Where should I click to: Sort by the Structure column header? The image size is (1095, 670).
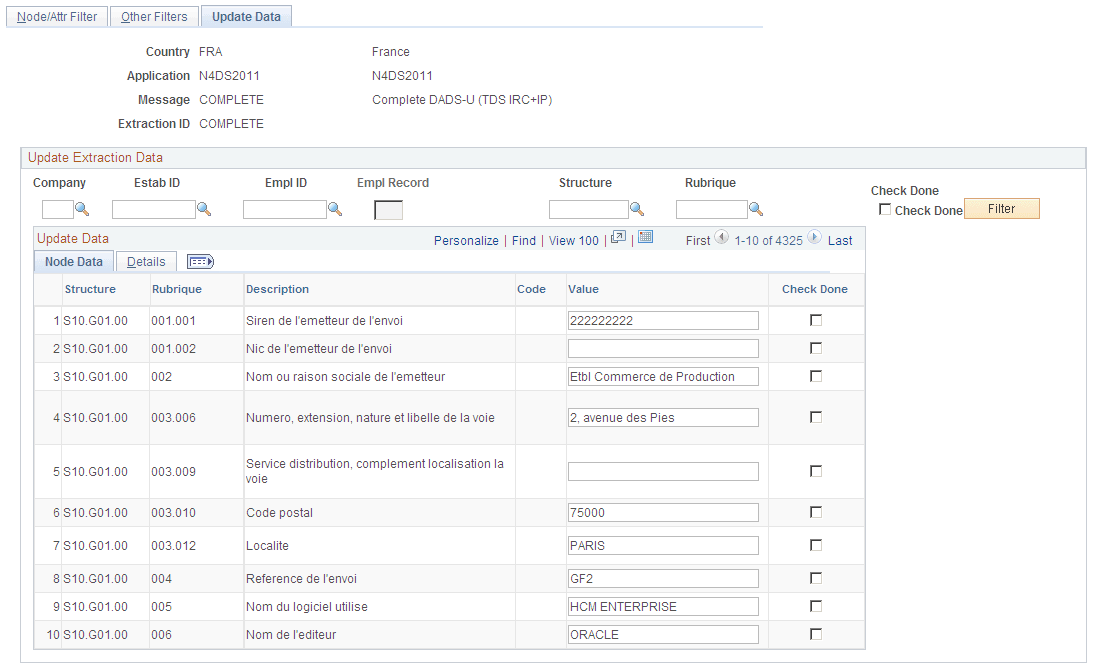(90, 289)
